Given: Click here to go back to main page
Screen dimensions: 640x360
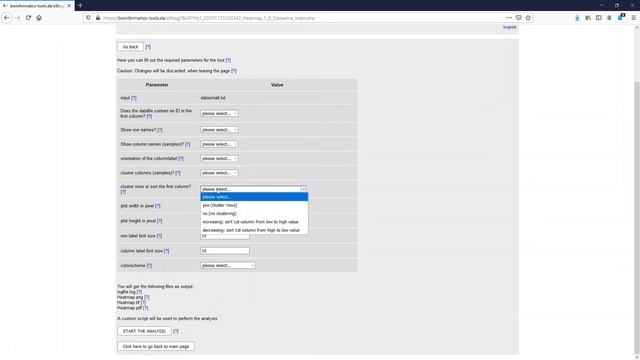Looking at the screenshot, I should click(156, 347).
